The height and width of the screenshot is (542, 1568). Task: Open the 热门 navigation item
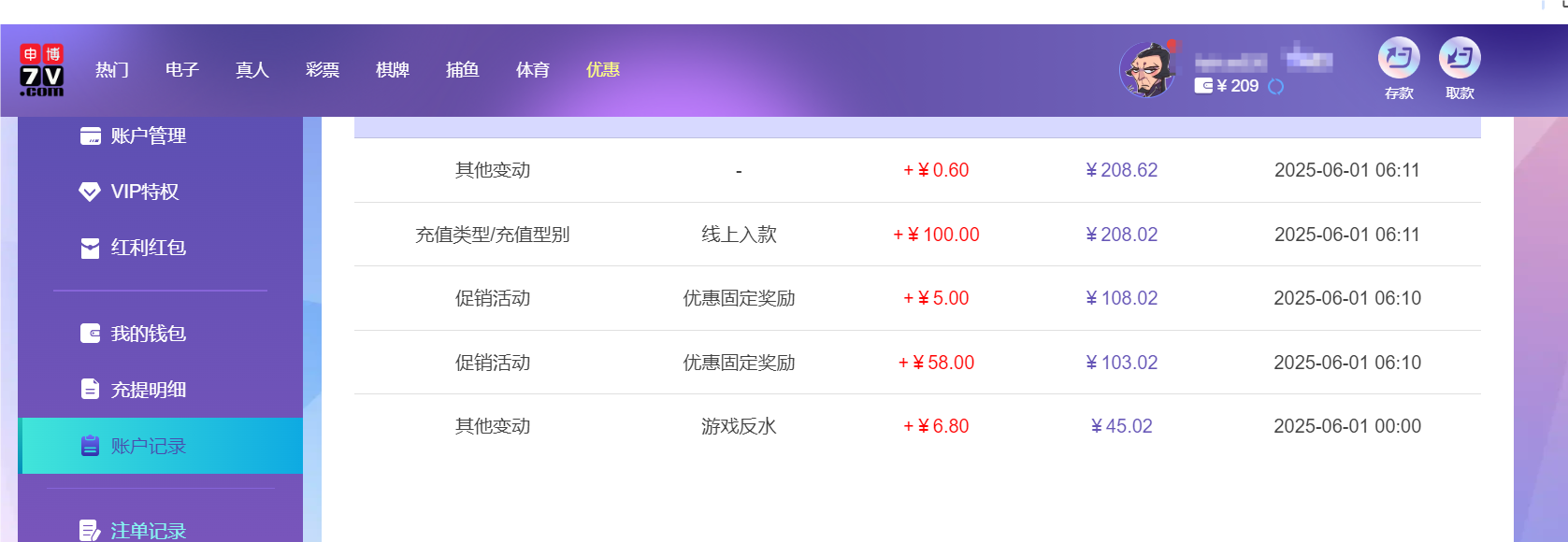click(111, 69)
